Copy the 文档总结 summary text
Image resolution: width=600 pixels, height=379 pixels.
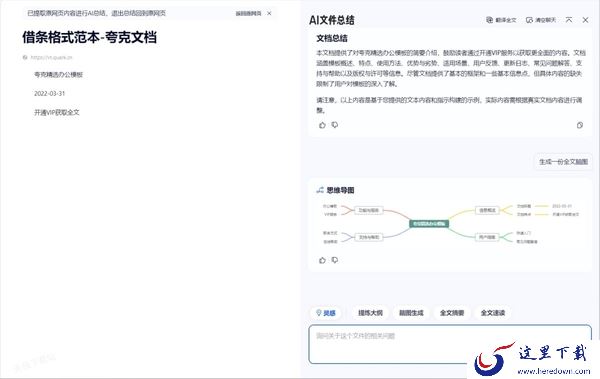580,125
